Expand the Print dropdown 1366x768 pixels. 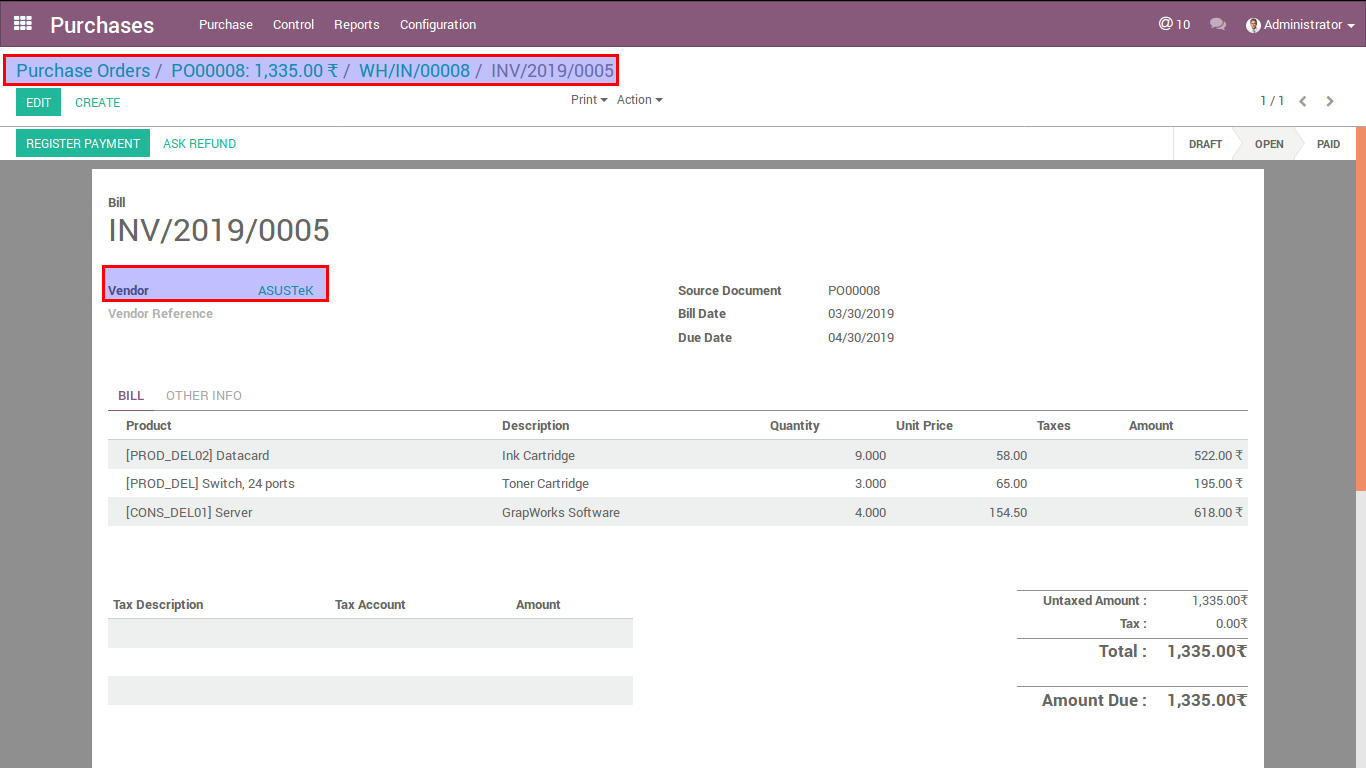point(589,100)
